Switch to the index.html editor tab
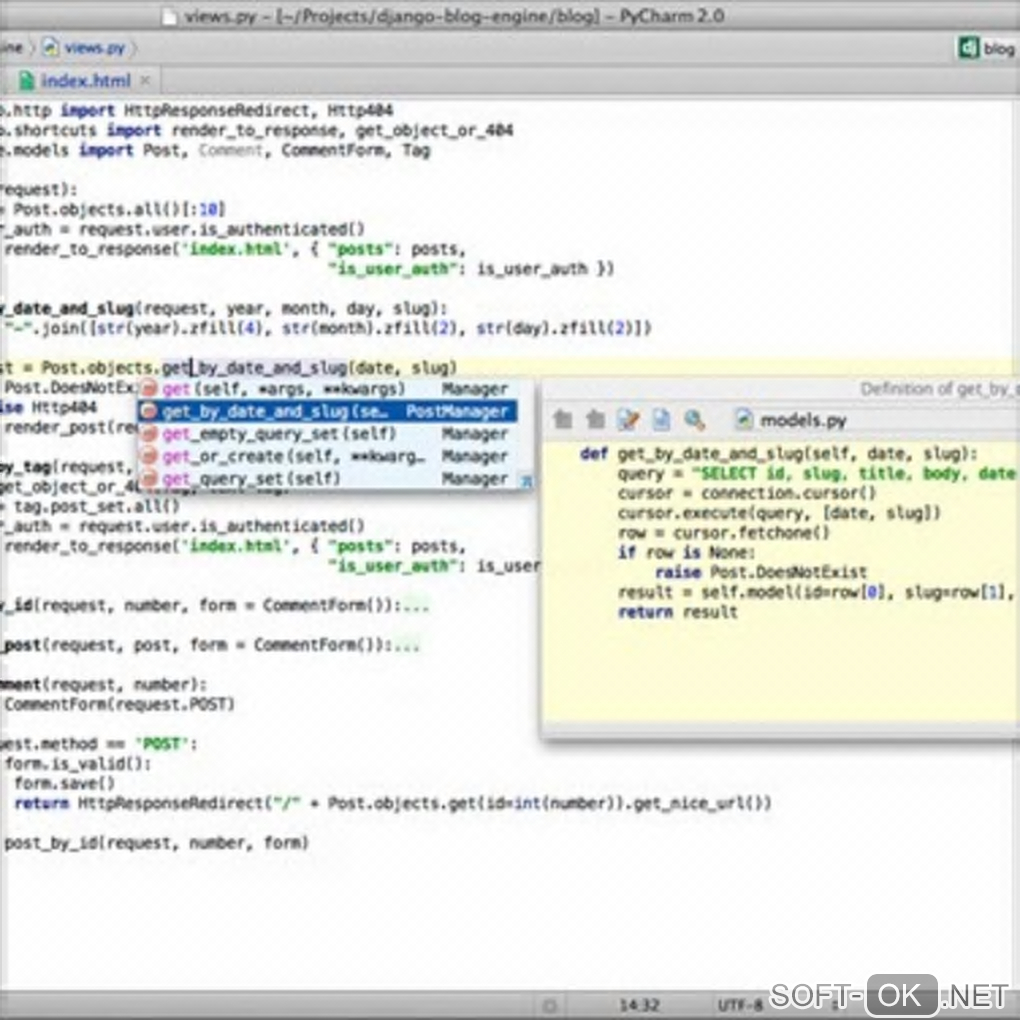 [x=86, y=81]
